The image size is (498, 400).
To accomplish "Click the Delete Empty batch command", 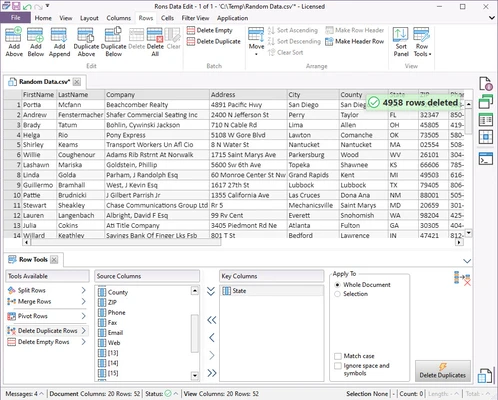I will click(x=210, y=30).
